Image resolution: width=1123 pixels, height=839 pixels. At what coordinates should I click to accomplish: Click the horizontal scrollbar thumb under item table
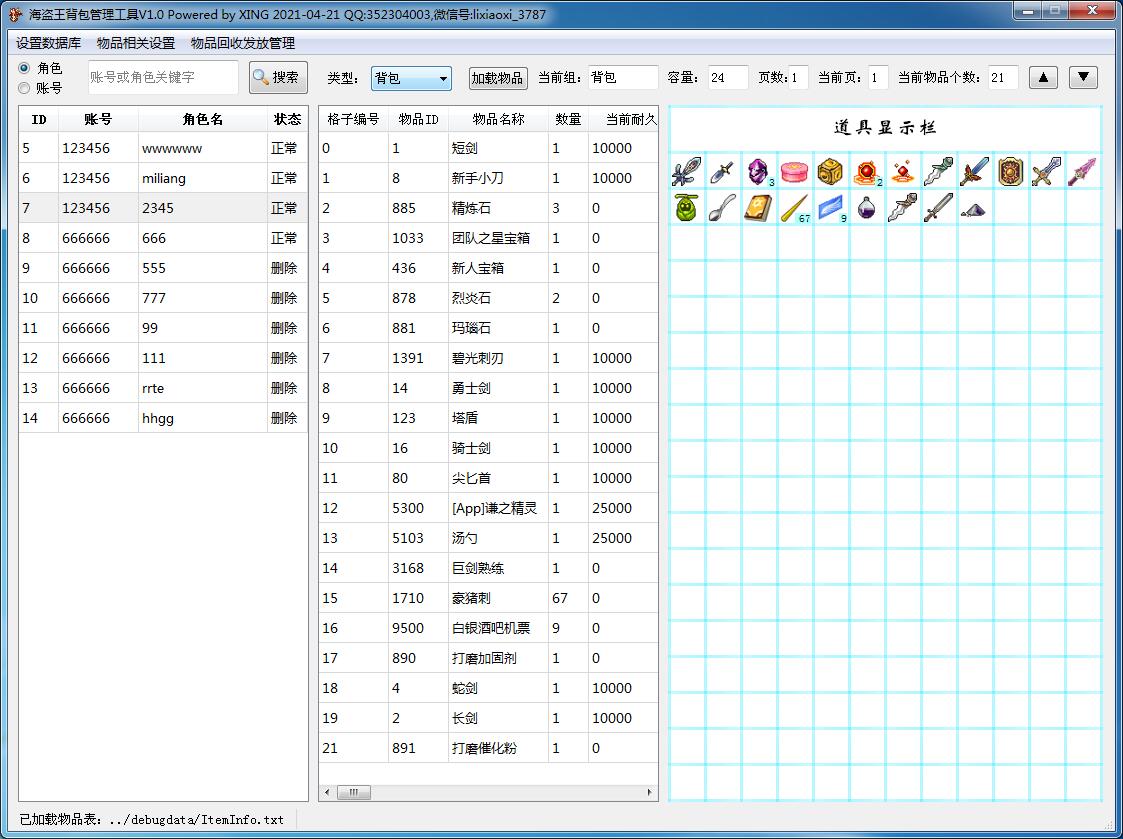354,792
